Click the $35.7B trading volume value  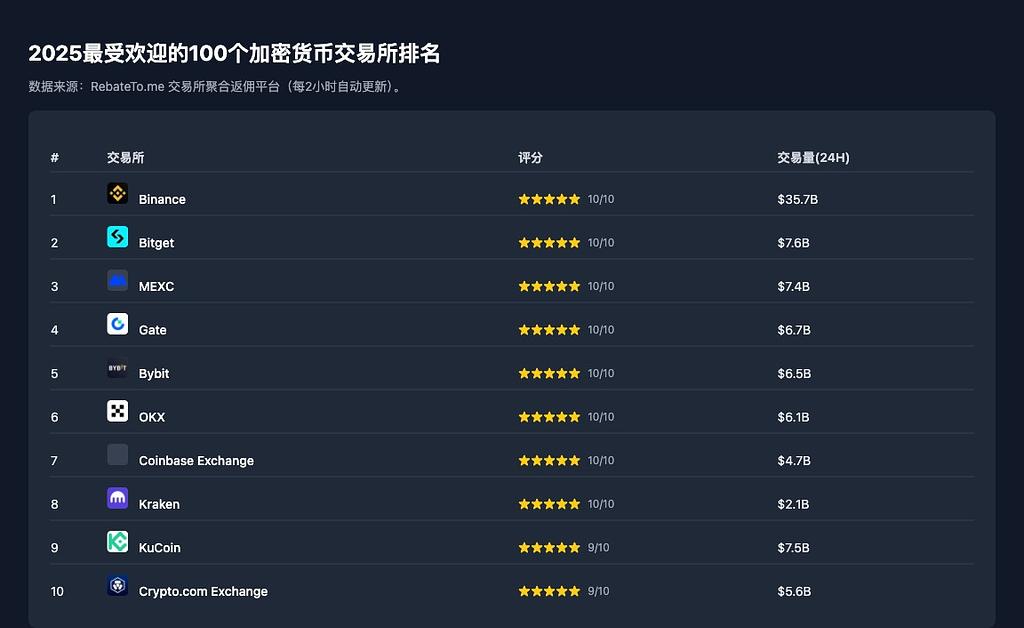point(797,200)
